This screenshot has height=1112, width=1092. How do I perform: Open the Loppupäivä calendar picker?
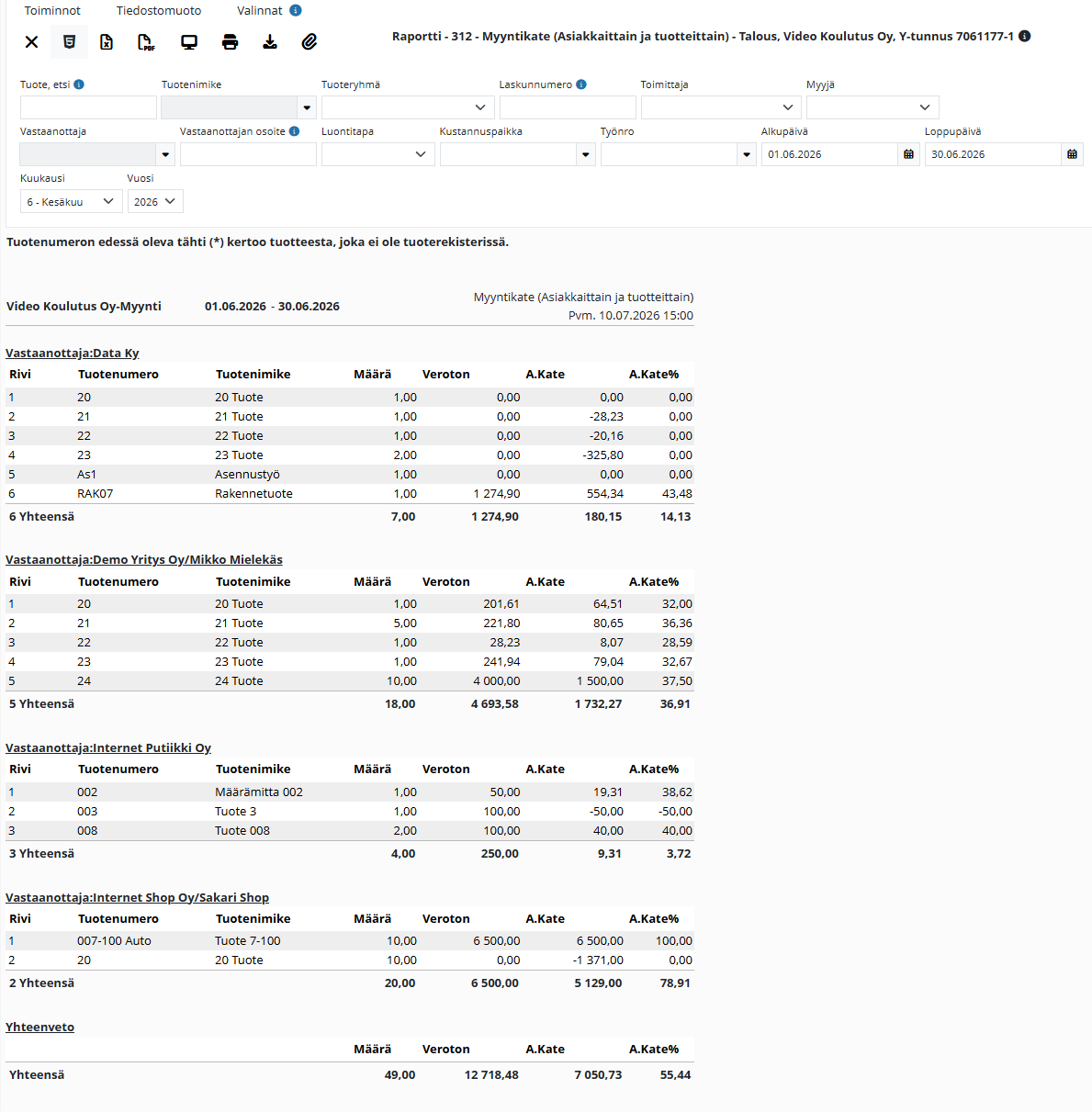tap(1072, 154)
